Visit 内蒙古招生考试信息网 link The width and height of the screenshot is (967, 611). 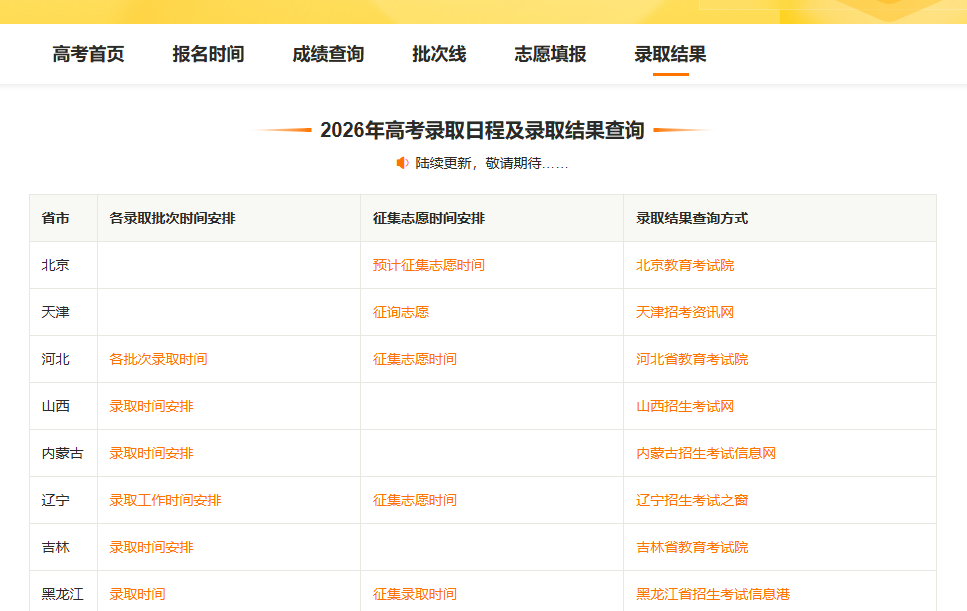(x=706, y=453)
